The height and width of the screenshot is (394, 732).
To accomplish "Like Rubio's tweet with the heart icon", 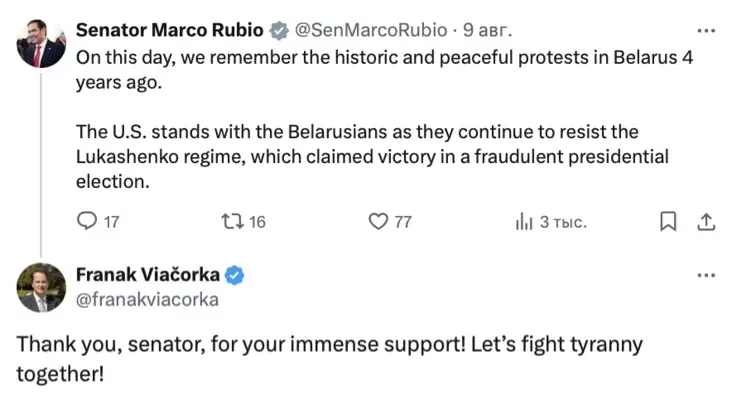I will [x=378, y=221].
